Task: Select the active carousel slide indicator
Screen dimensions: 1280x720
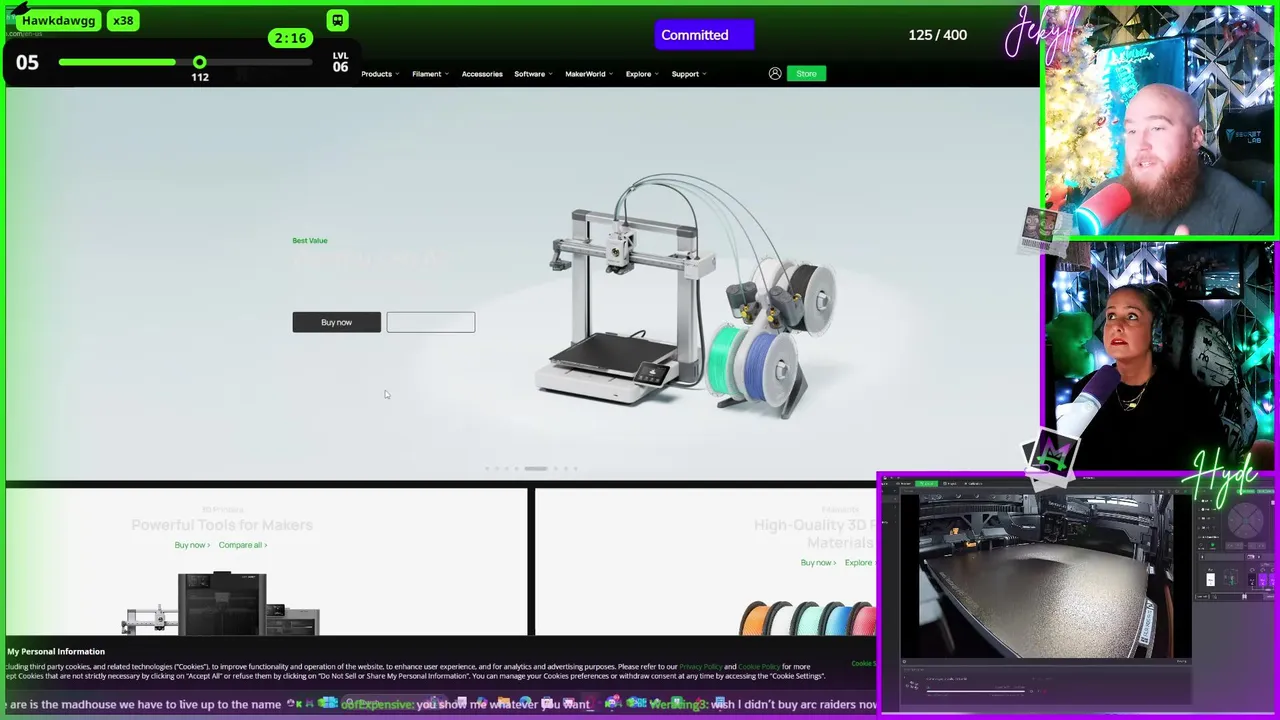Action: (536, 468)
